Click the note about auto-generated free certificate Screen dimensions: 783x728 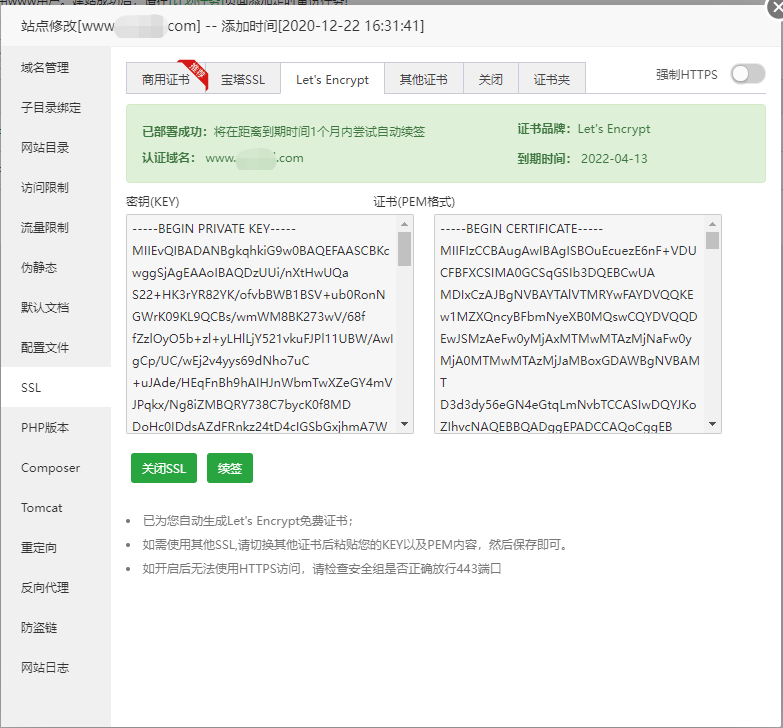[x=248, y=521]
